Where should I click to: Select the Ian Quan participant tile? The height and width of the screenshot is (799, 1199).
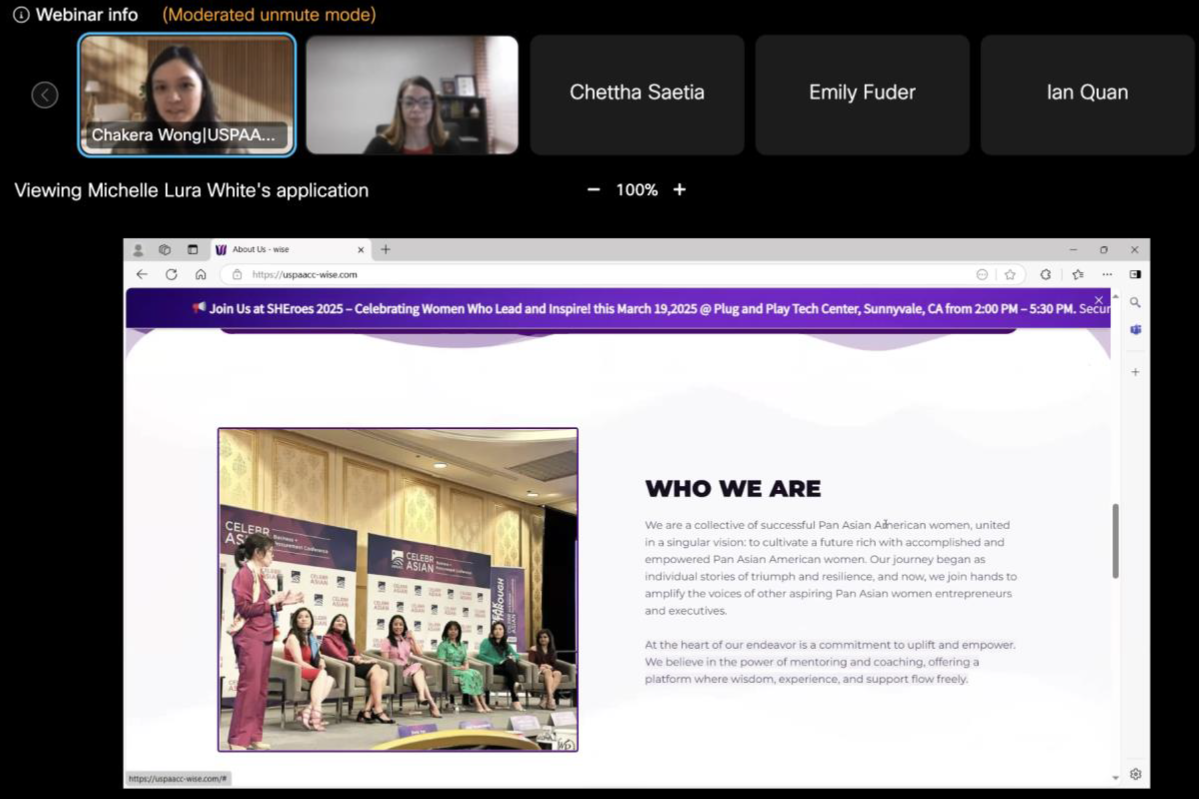coord(1087,95)
